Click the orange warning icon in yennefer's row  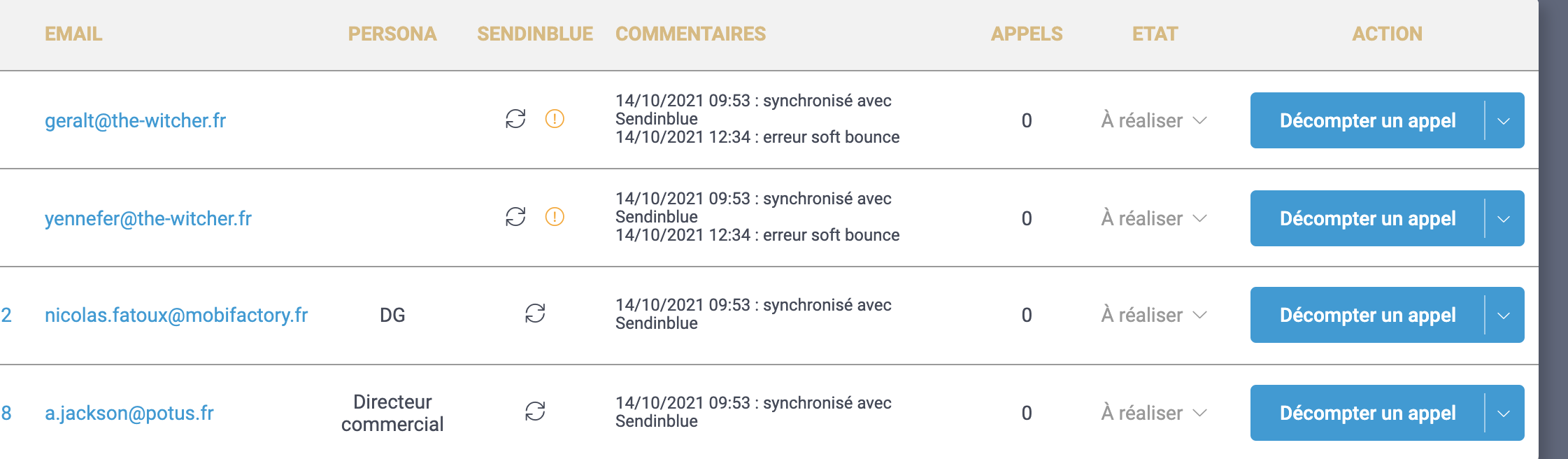tap(555, 217)
